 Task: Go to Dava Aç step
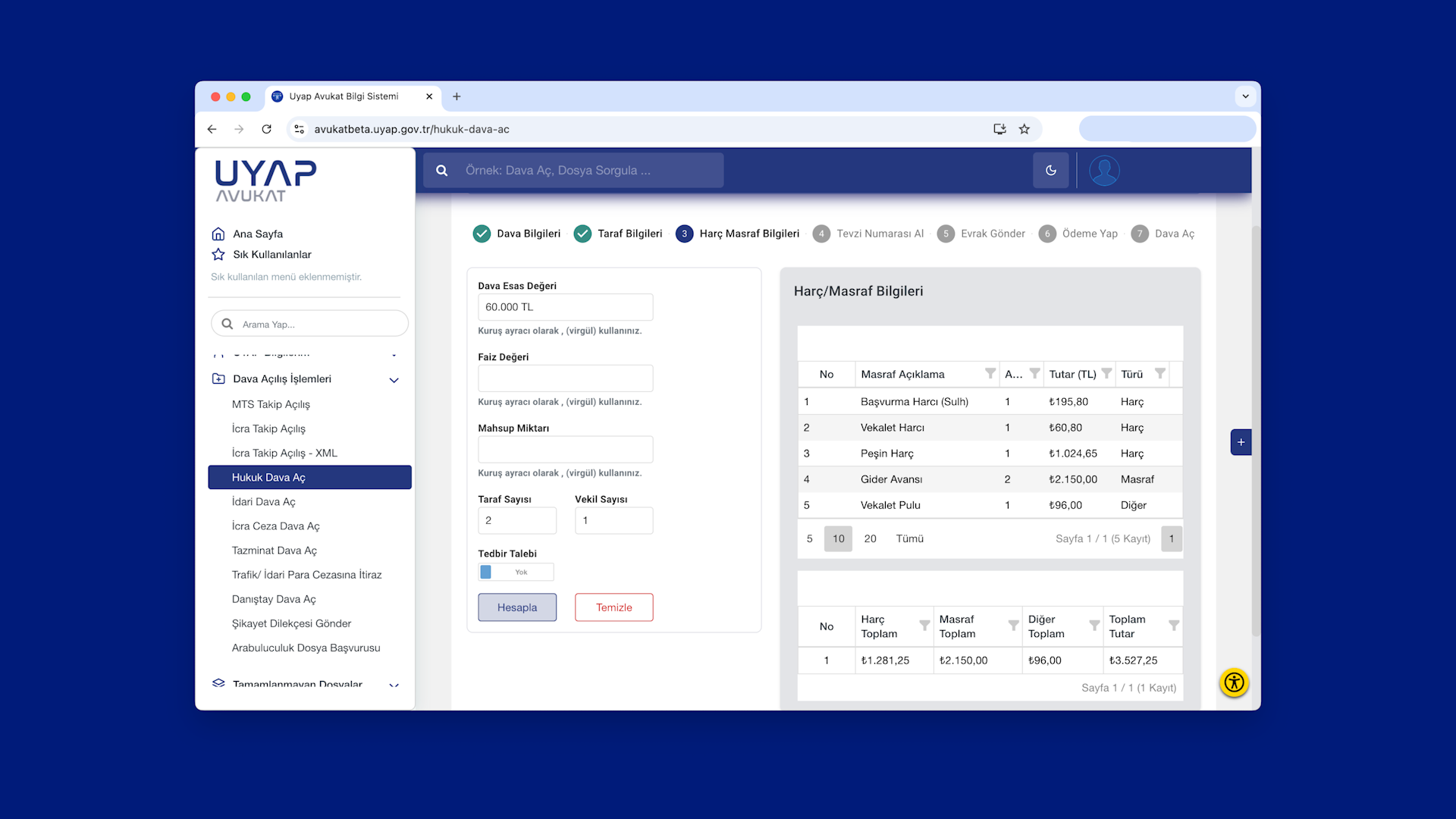[x=1163, y=234]
